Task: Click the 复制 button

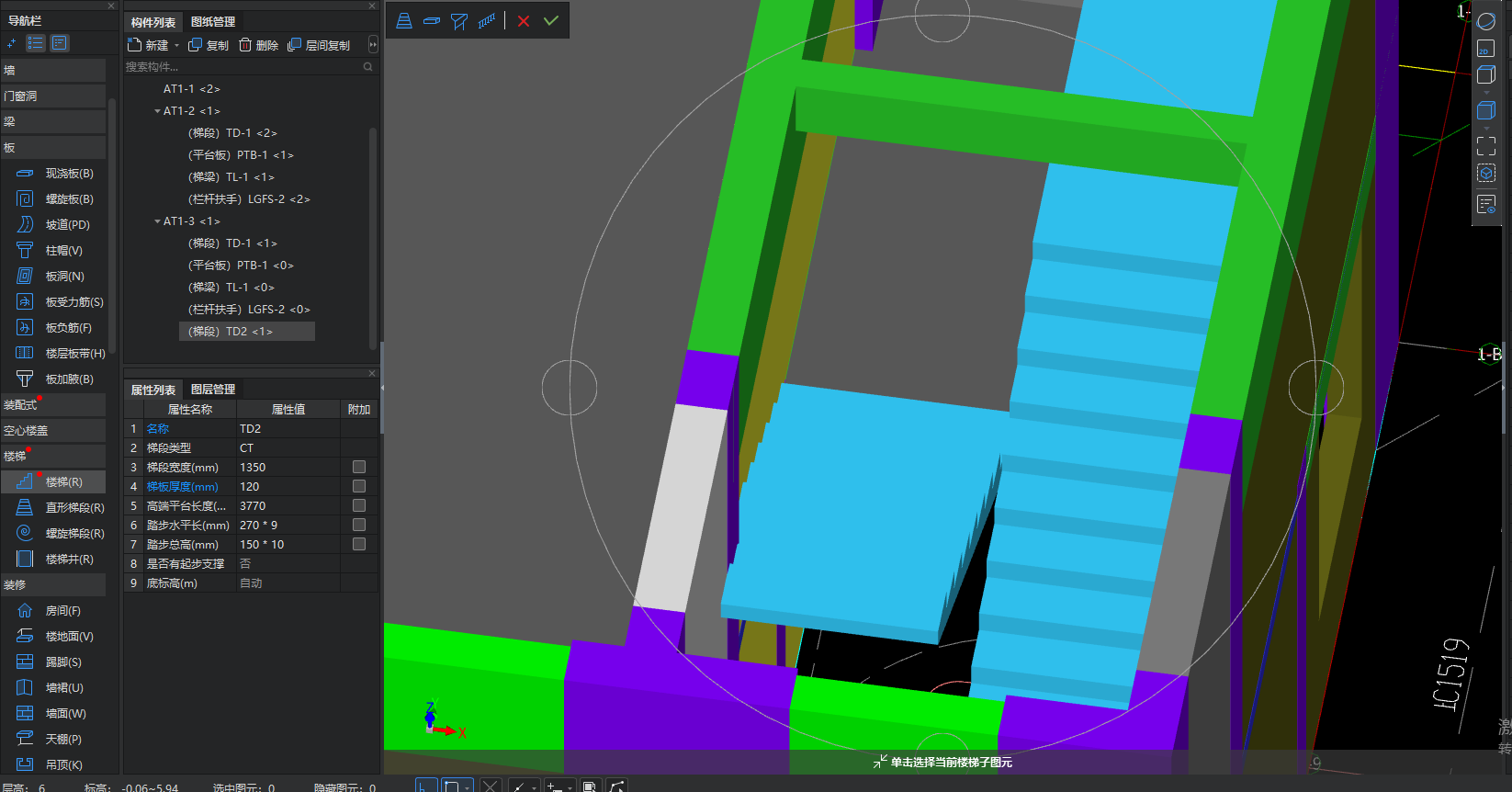Action: coord(209,45)
